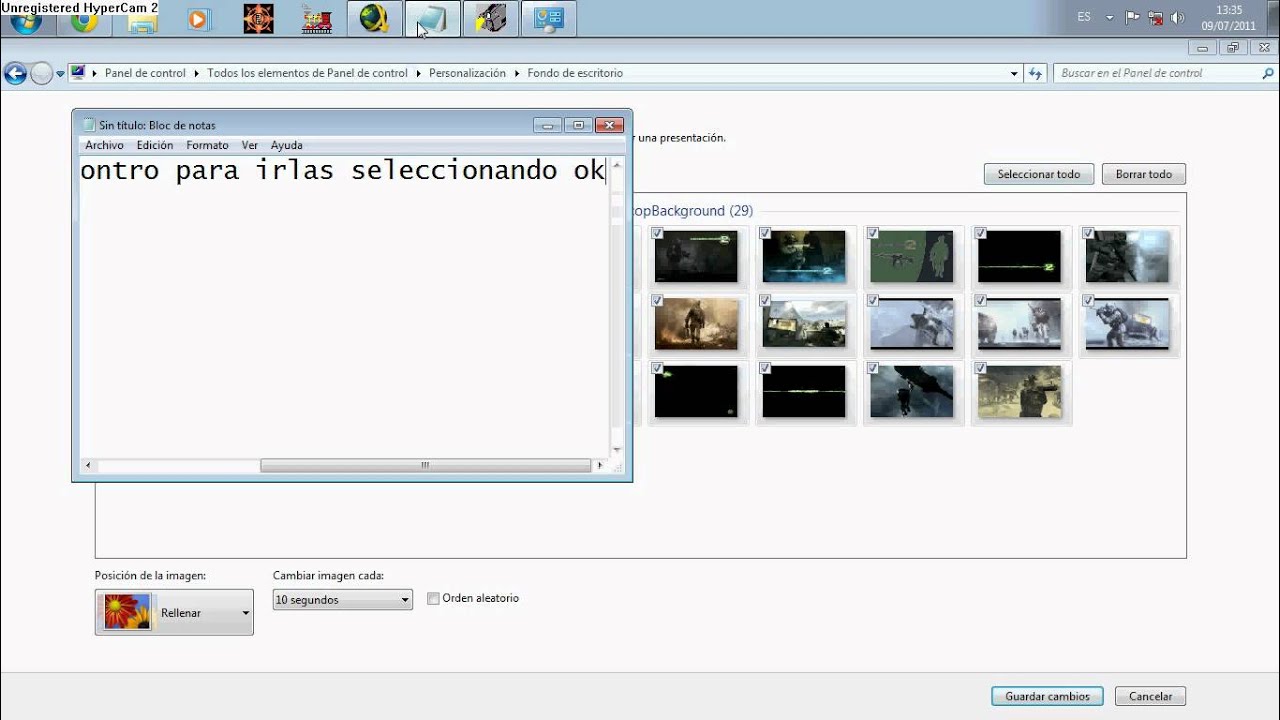
Task: Switch to the Notepad taskbar icon
Action: pos(432,19)
